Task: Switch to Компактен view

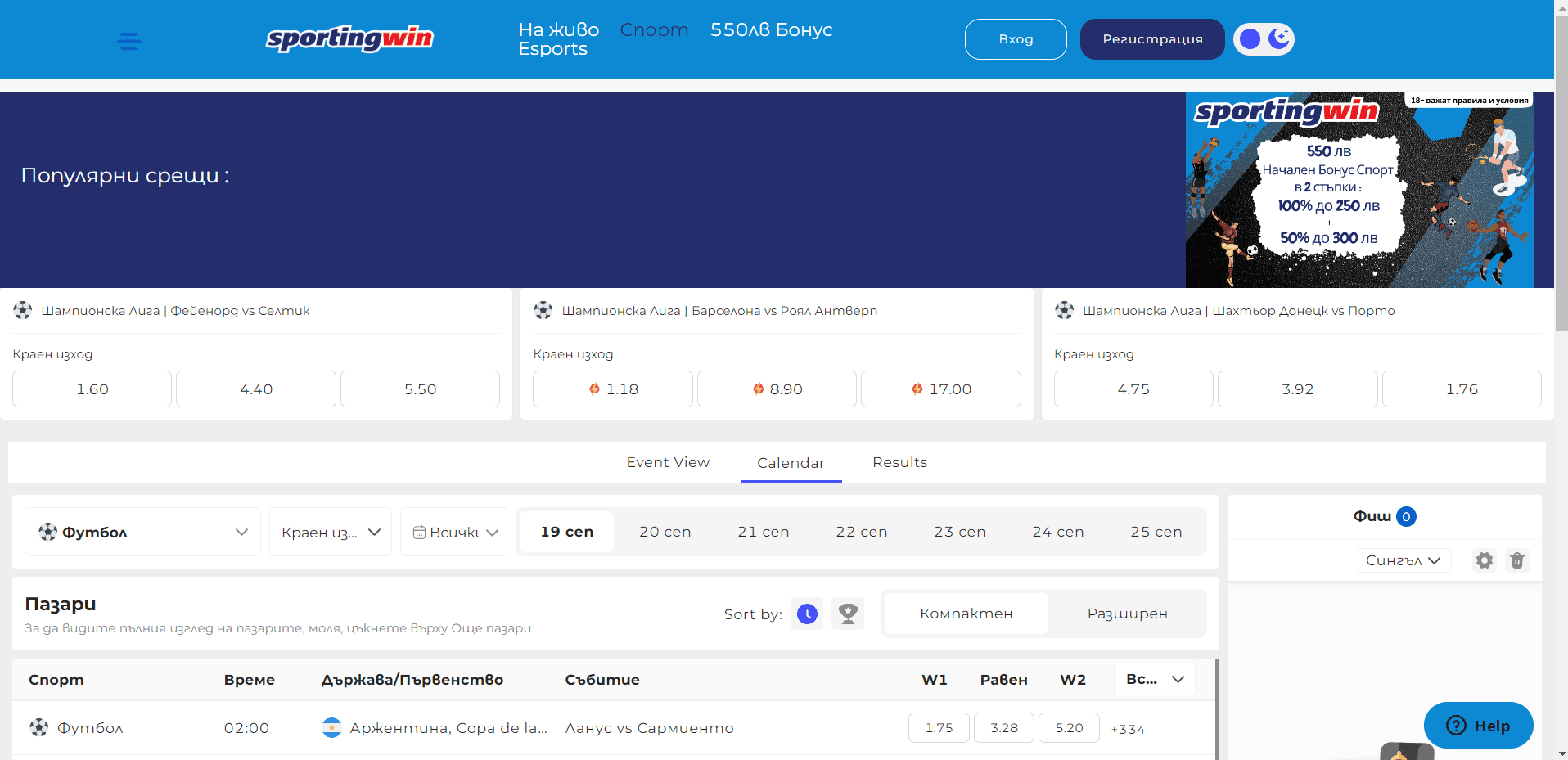Action: (966, 614)
